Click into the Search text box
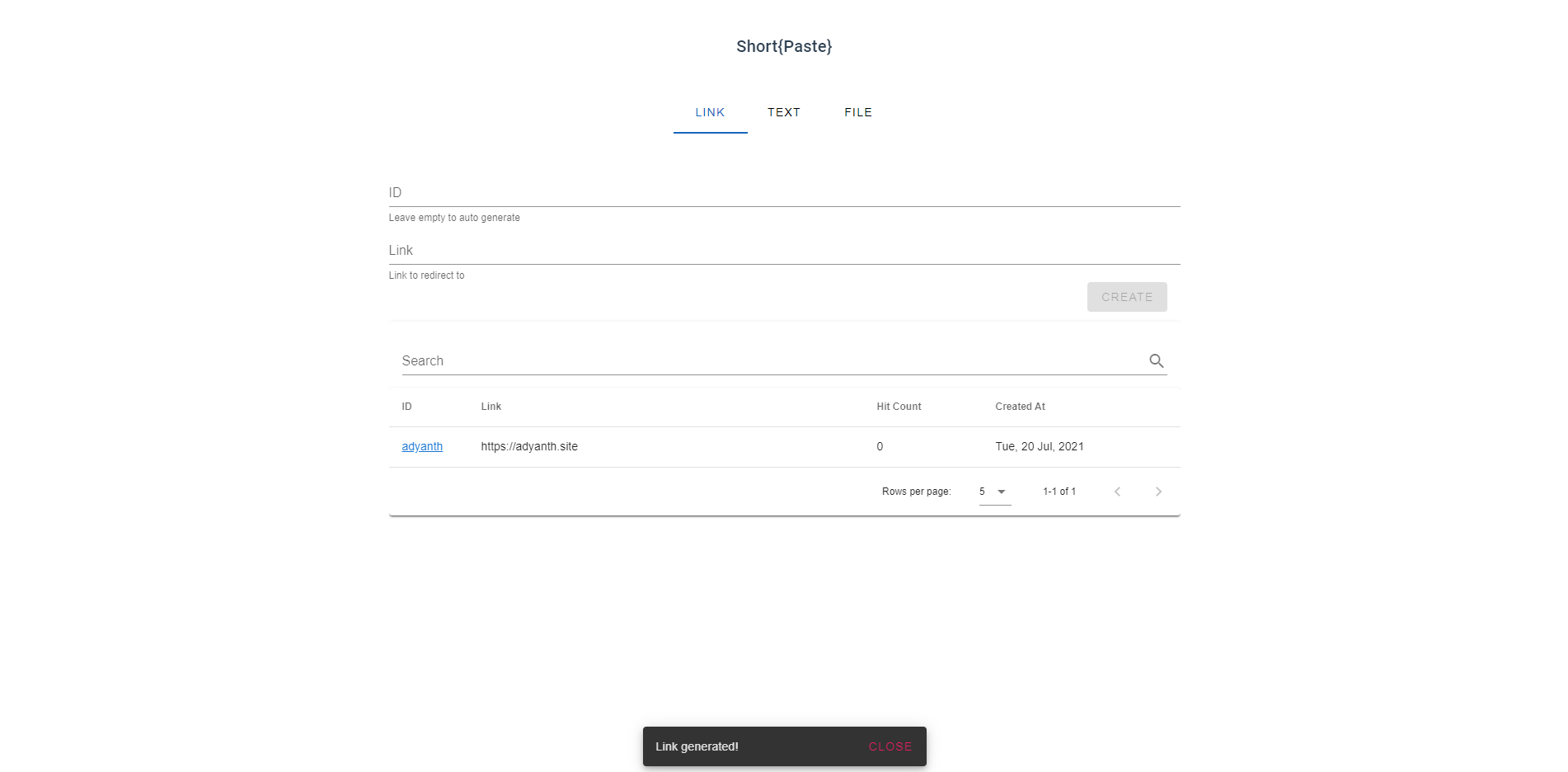 tap(771, 361)
